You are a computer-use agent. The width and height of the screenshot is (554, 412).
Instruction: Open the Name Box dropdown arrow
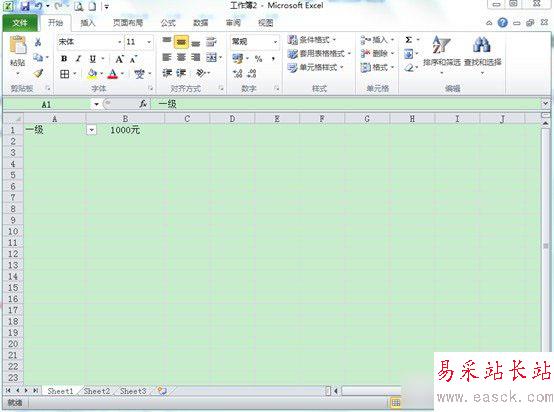pyautogui.click(x=96, y=104)
